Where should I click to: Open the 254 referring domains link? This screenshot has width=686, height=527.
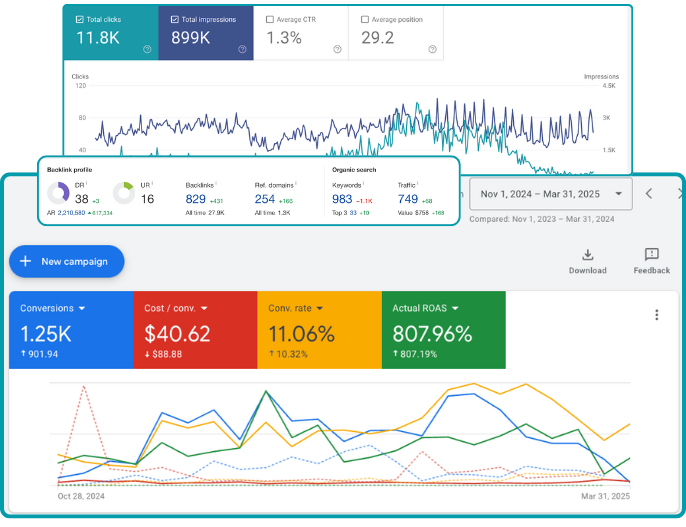(x=265, y=199)
